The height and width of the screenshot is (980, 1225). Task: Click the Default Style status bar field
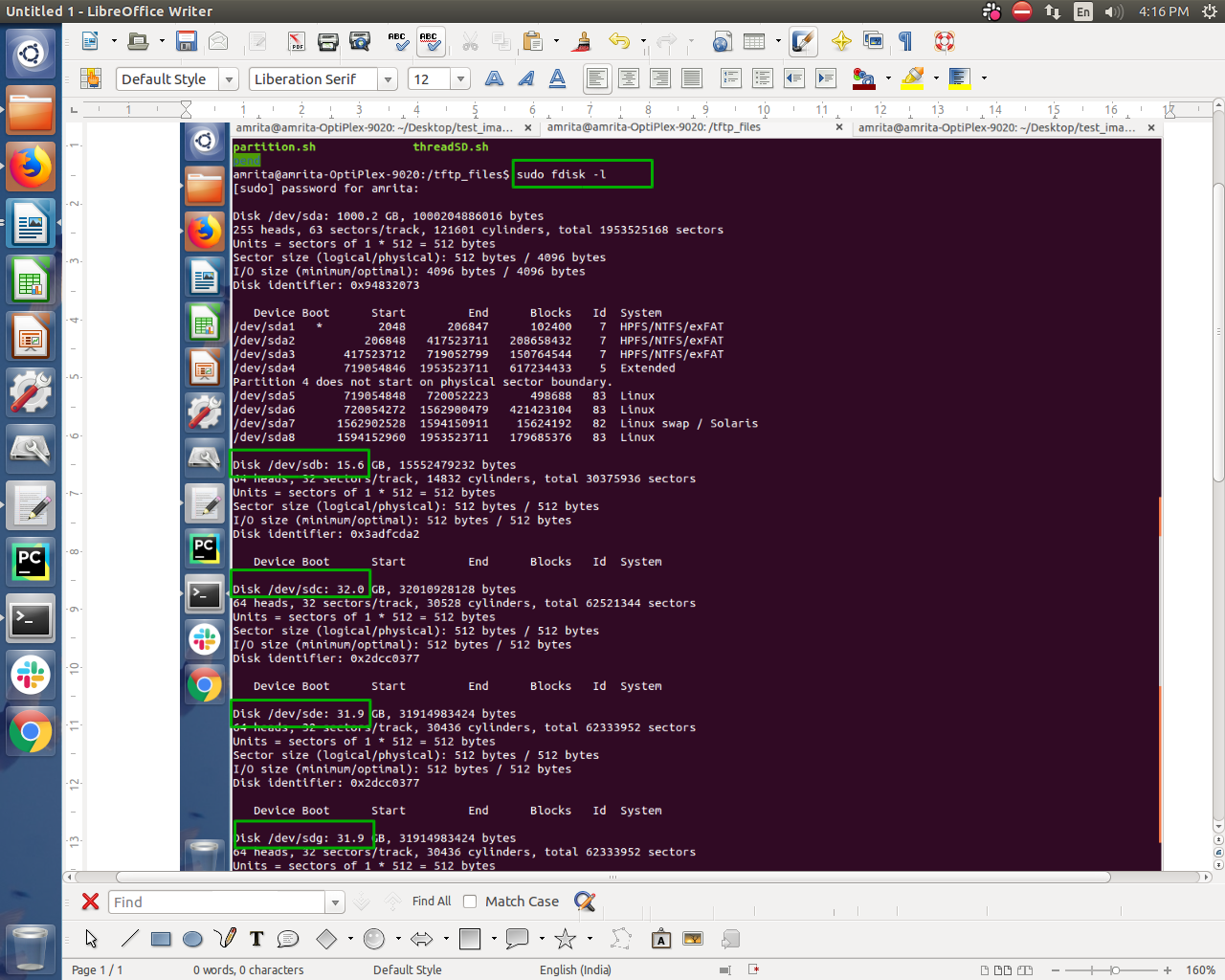[407, 969]
